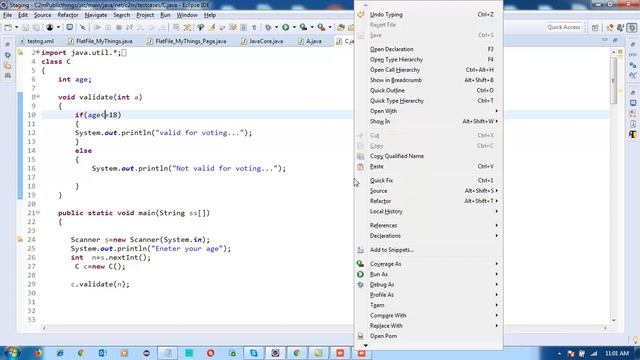Click the Show Whitespace Characters pilcrow icon

click(254, 27)
